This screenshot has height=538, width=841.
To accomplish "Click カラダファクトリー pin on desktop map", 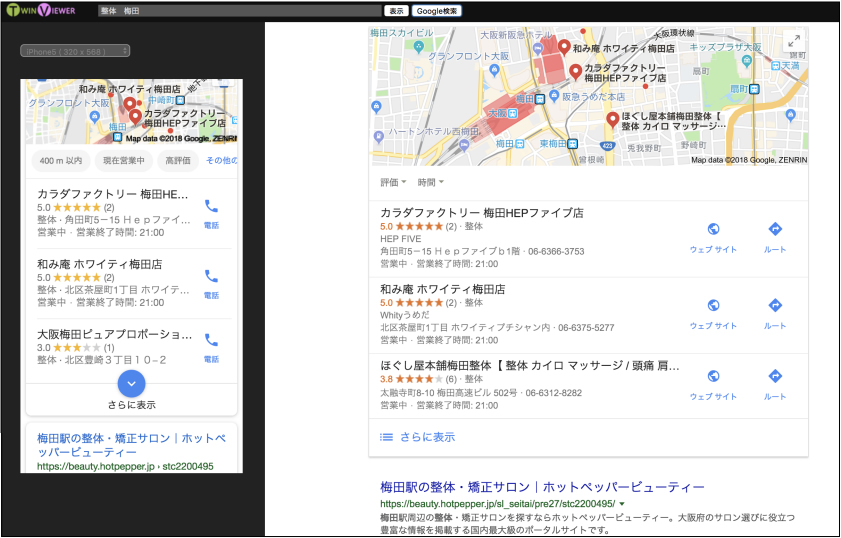I will [576, 72].
